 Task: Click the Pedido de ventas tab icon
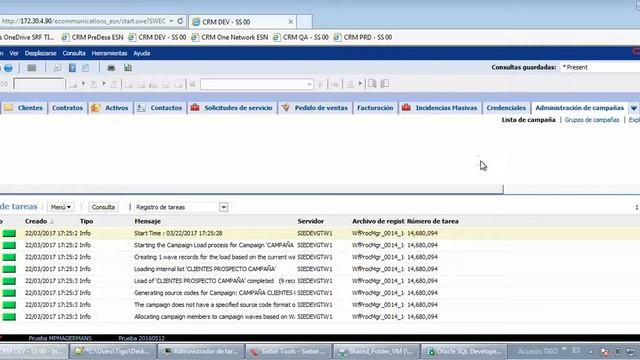click(286, 108)
